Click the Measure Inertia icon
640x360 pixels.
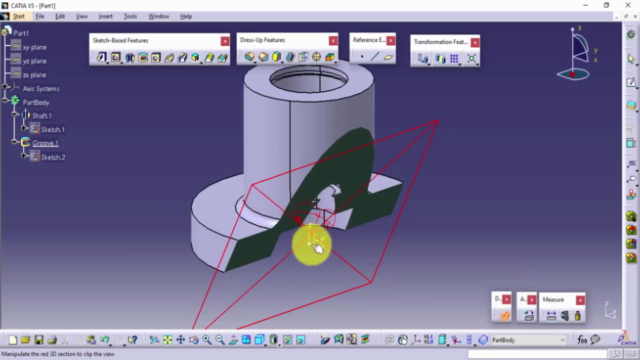point(578,316)
